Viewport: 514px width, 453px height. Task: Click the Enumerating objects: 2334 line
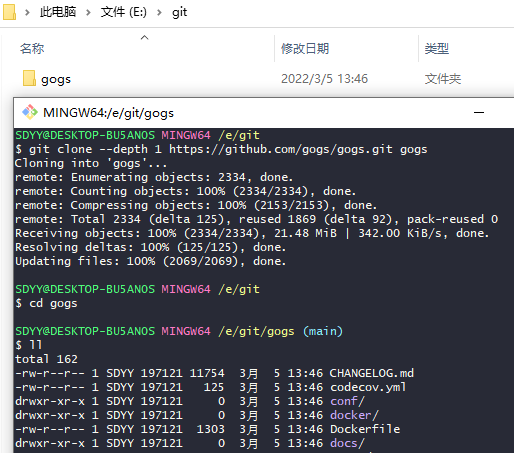(x=154, y=177)
